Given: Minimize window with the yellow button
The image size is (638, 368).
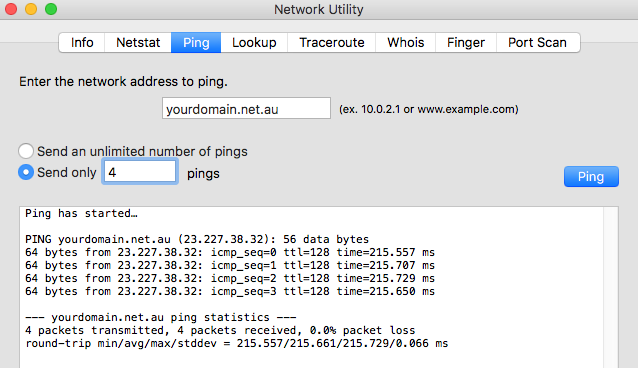Looking at the screenshot, I should [x=31, y=9].
